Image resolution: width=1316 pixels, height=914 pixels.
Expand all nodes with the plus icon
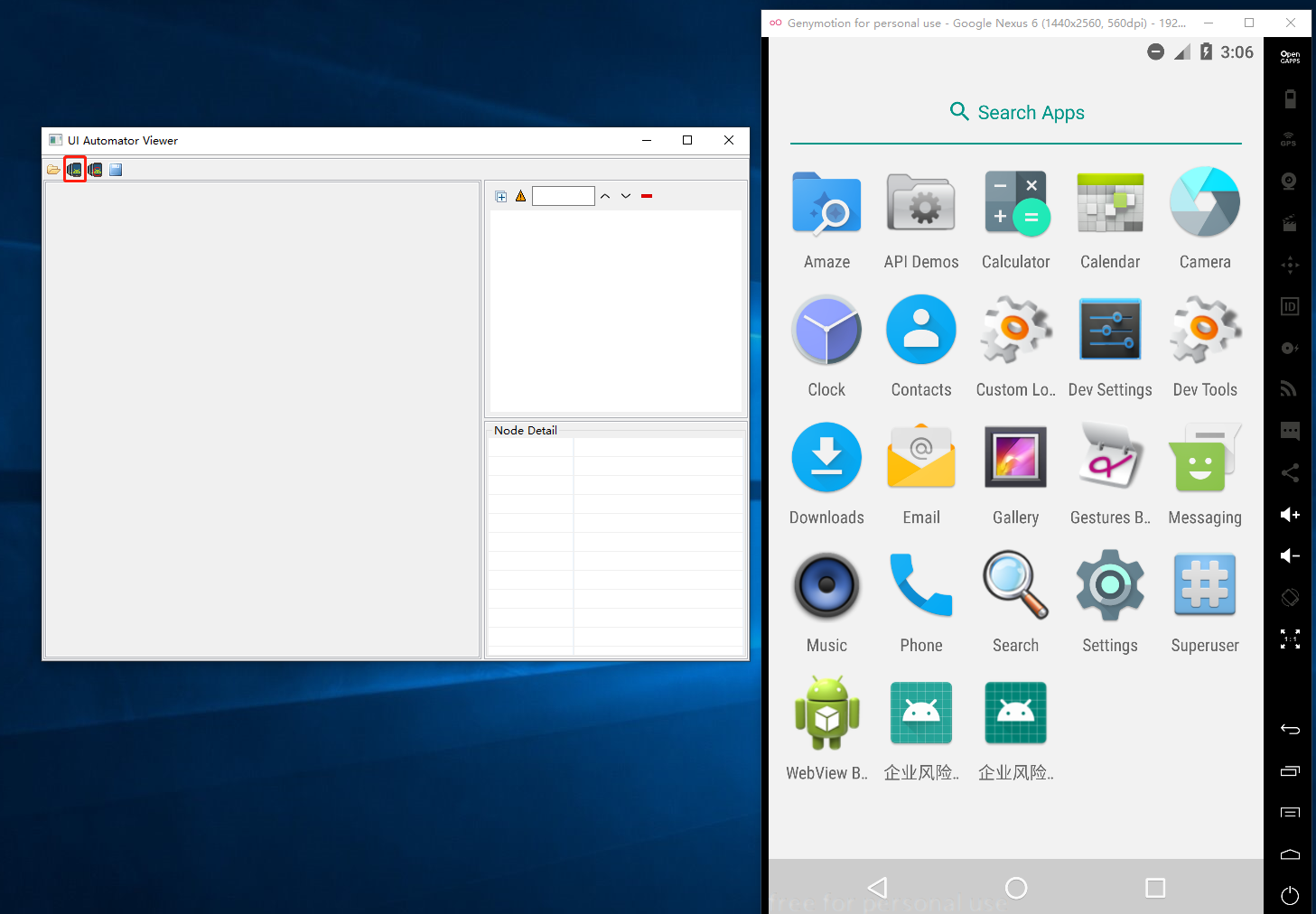click(501, 196)
